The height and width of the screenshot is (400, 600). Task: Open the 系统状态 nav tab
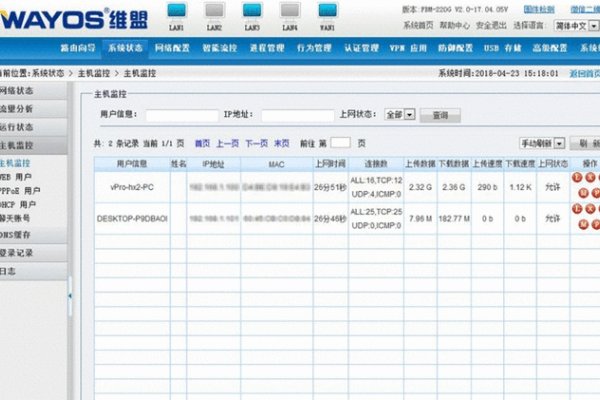pos(125,48)
